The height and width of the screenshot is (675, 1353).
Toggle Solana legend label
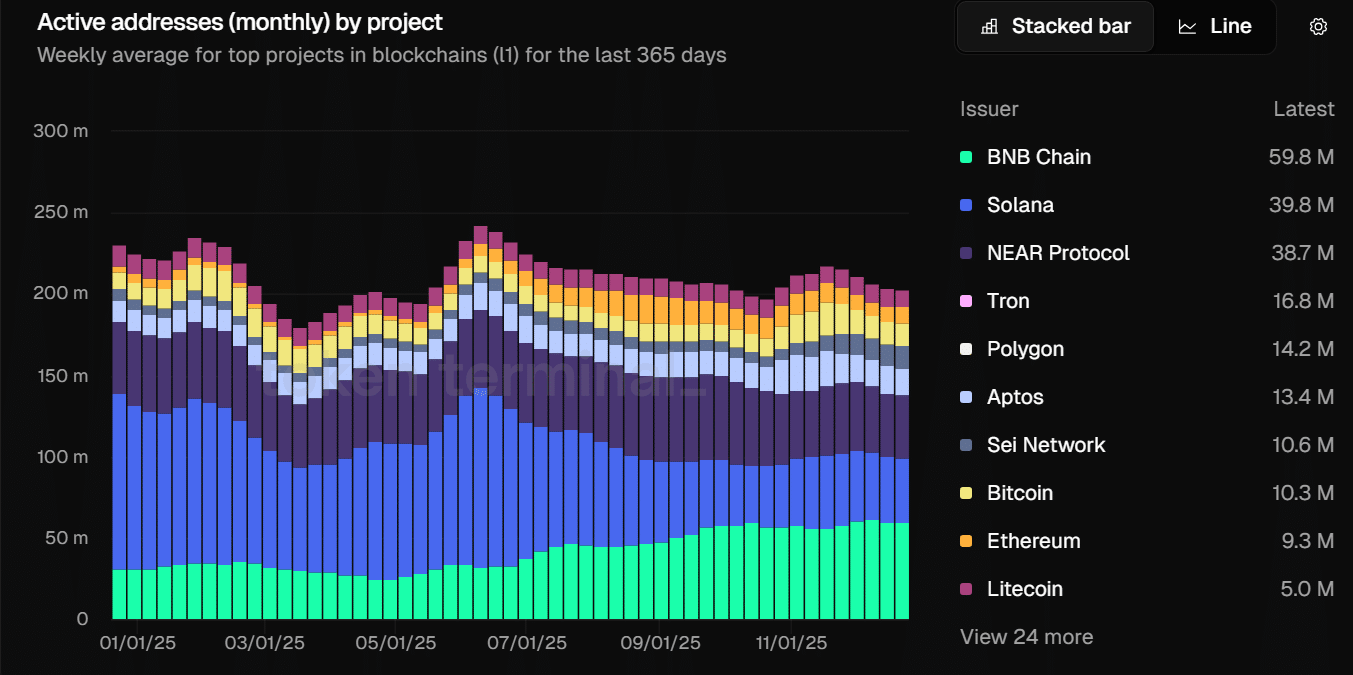click(x=1020, y=205)
